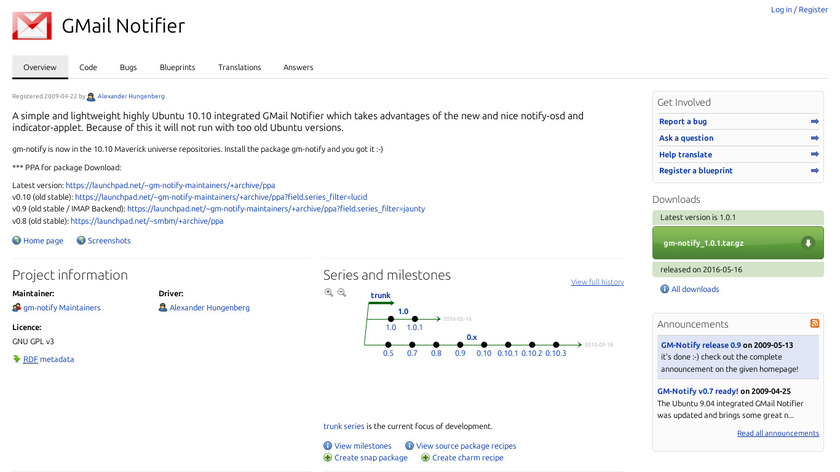The width and height of the screenshot is (840, 472).
Task: Open the Help translate link
Action: (x=685, y=155)
